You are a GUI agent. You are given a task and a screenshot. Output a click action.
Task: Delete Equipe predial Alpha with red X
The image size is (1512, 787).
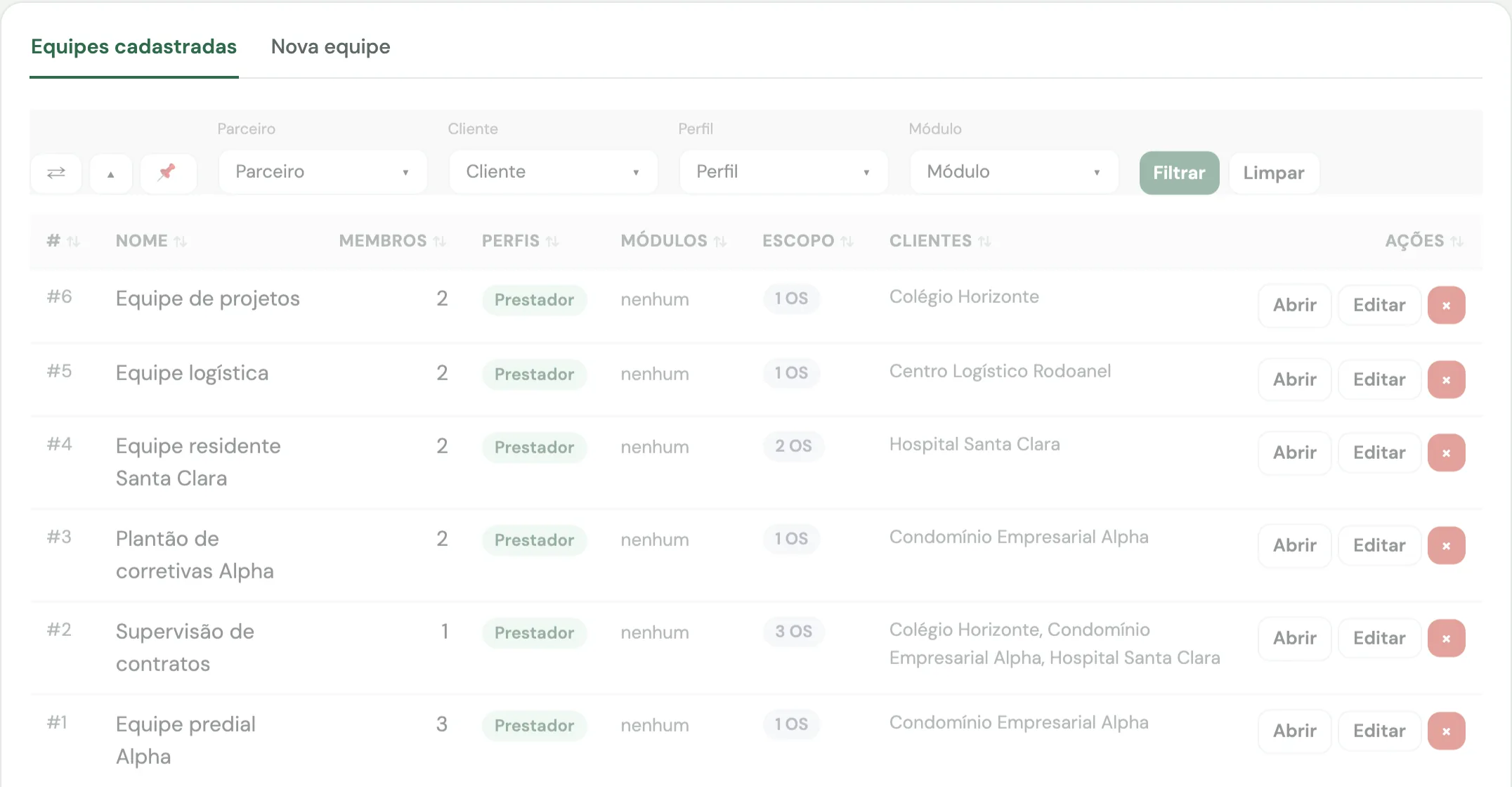click(x=1446, y=731)
